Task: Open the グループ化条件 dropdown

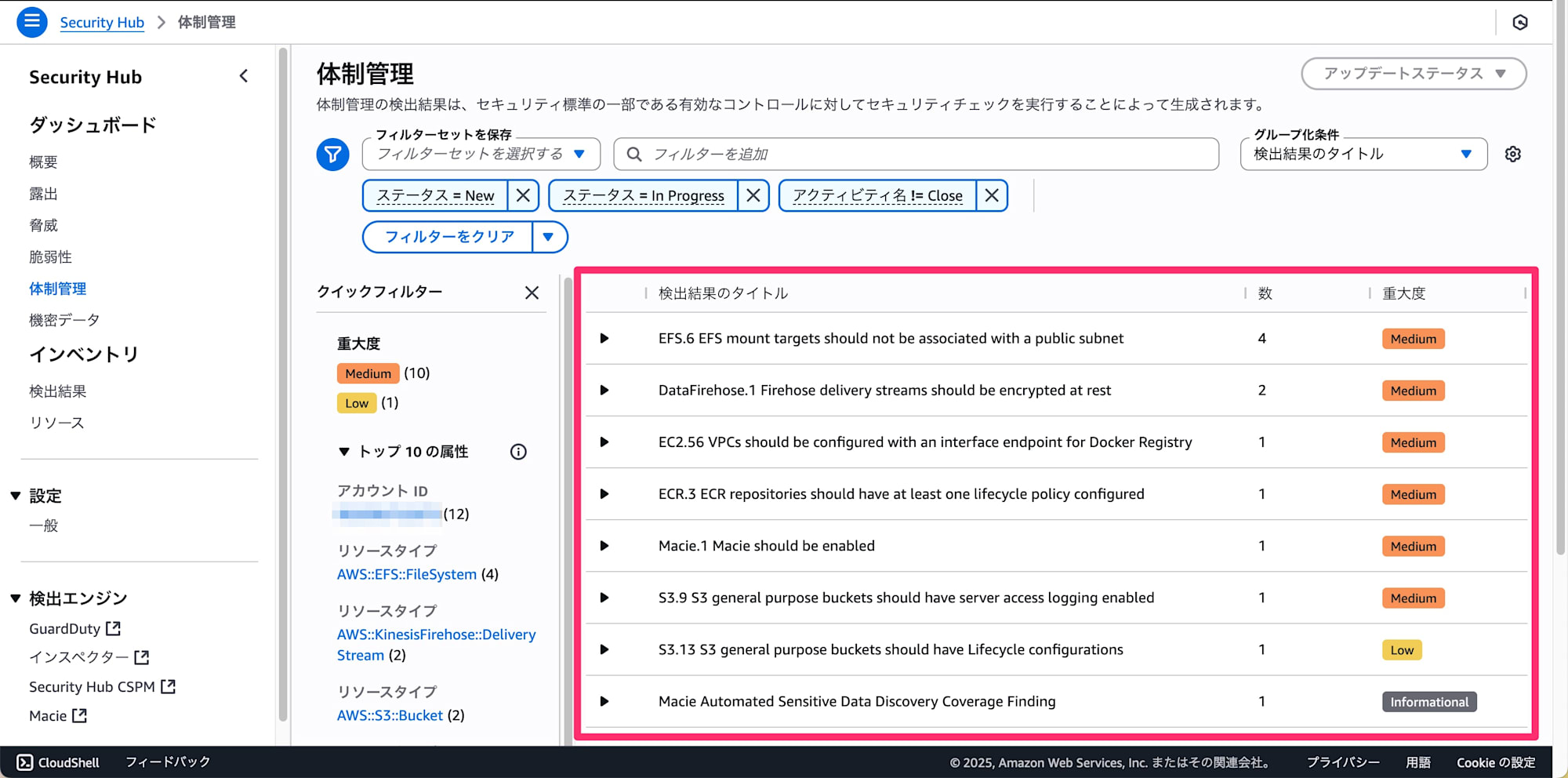Action: (x=1363, y=155)
